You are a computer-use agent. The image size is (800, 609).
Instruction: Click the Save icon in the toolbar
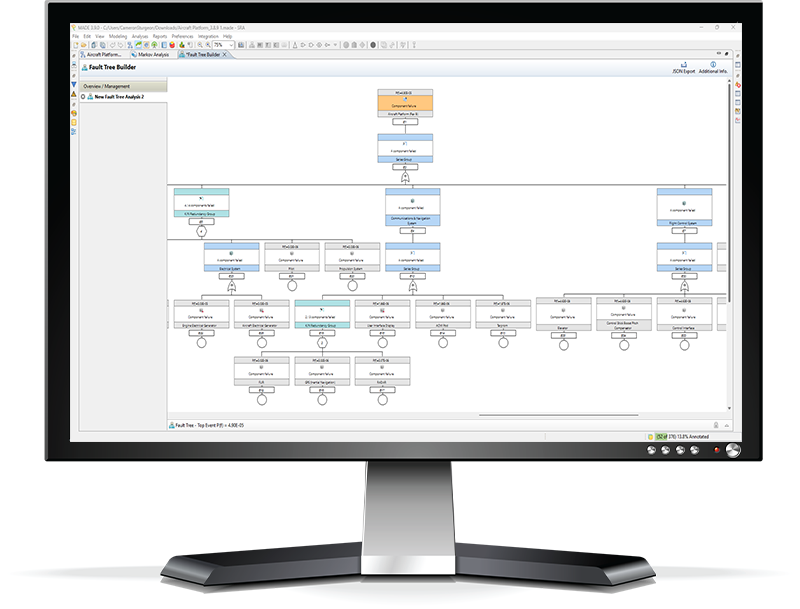click(x=94, y=43)
